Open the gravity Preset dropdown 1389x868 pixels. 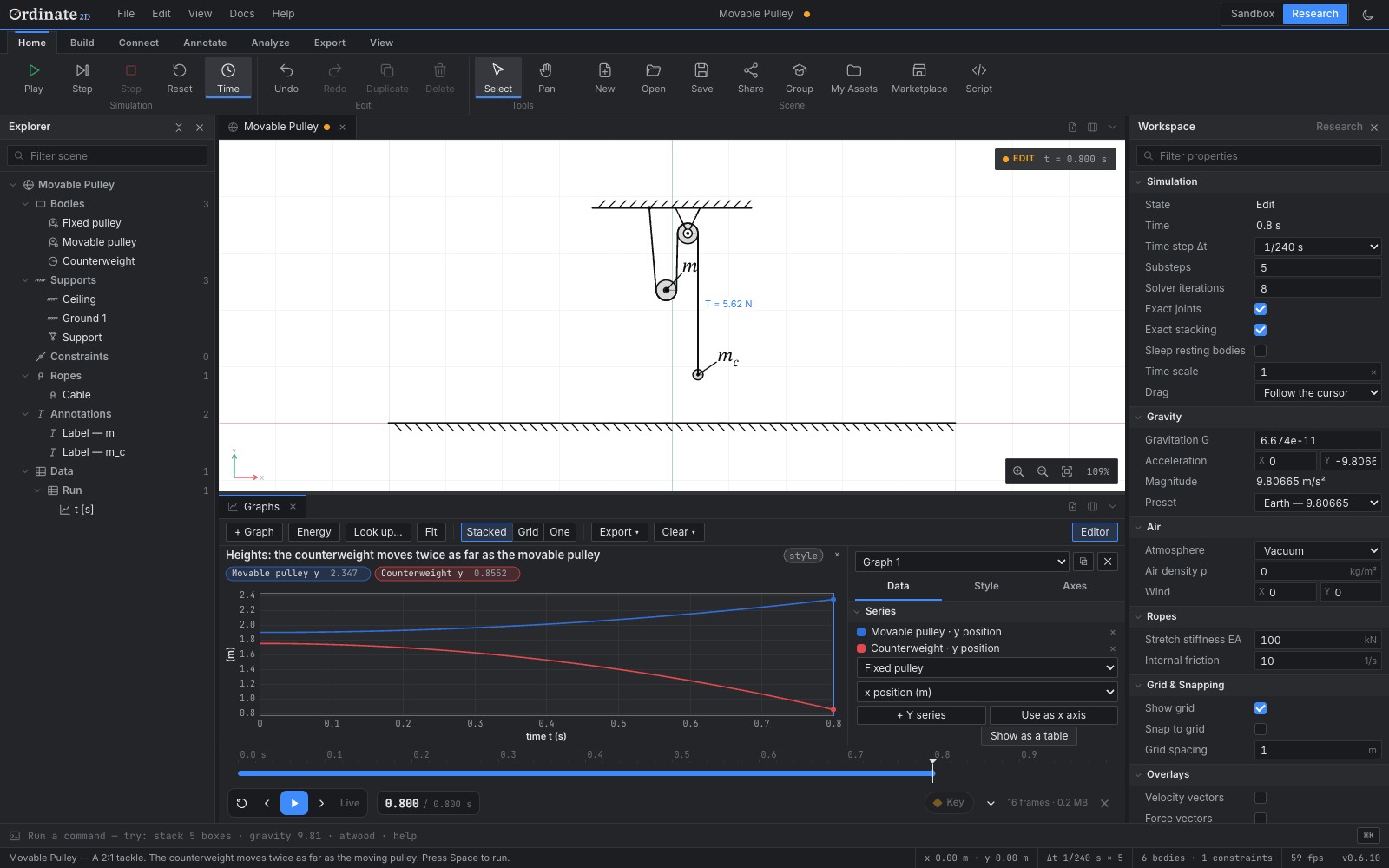[x=1318, y=503]
